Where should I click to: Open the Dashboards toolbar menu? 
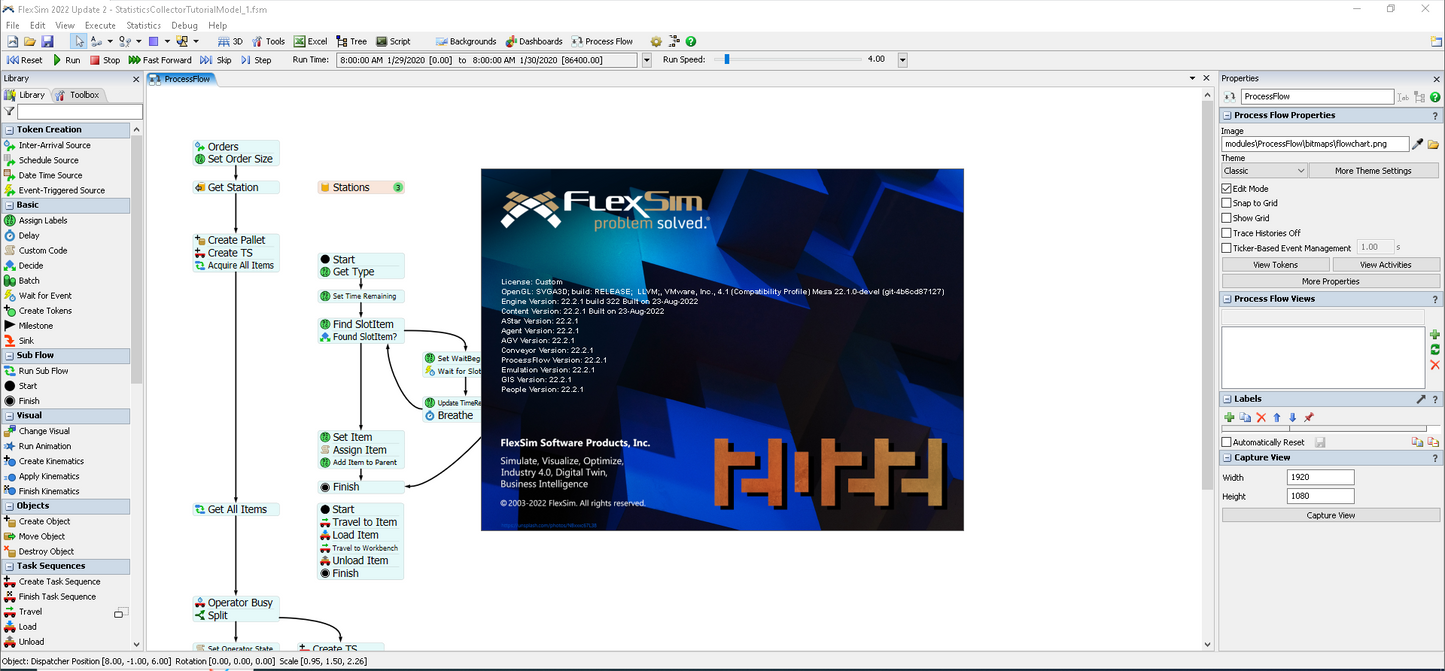[534, 42]
